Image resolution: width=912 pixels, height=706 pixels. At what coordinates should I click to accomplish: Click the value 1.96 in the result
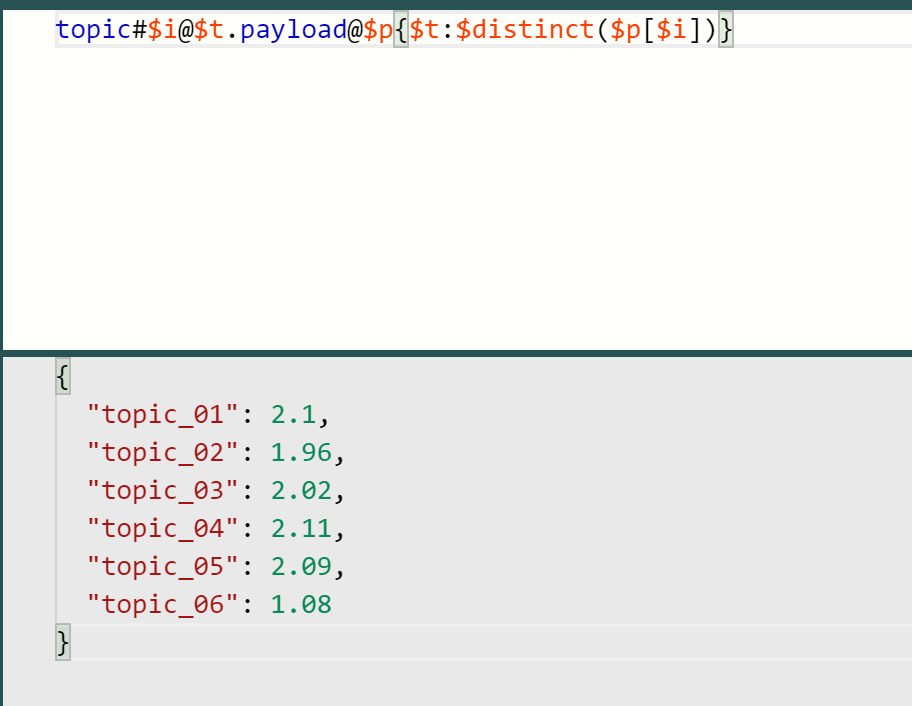tap(301, 452)
